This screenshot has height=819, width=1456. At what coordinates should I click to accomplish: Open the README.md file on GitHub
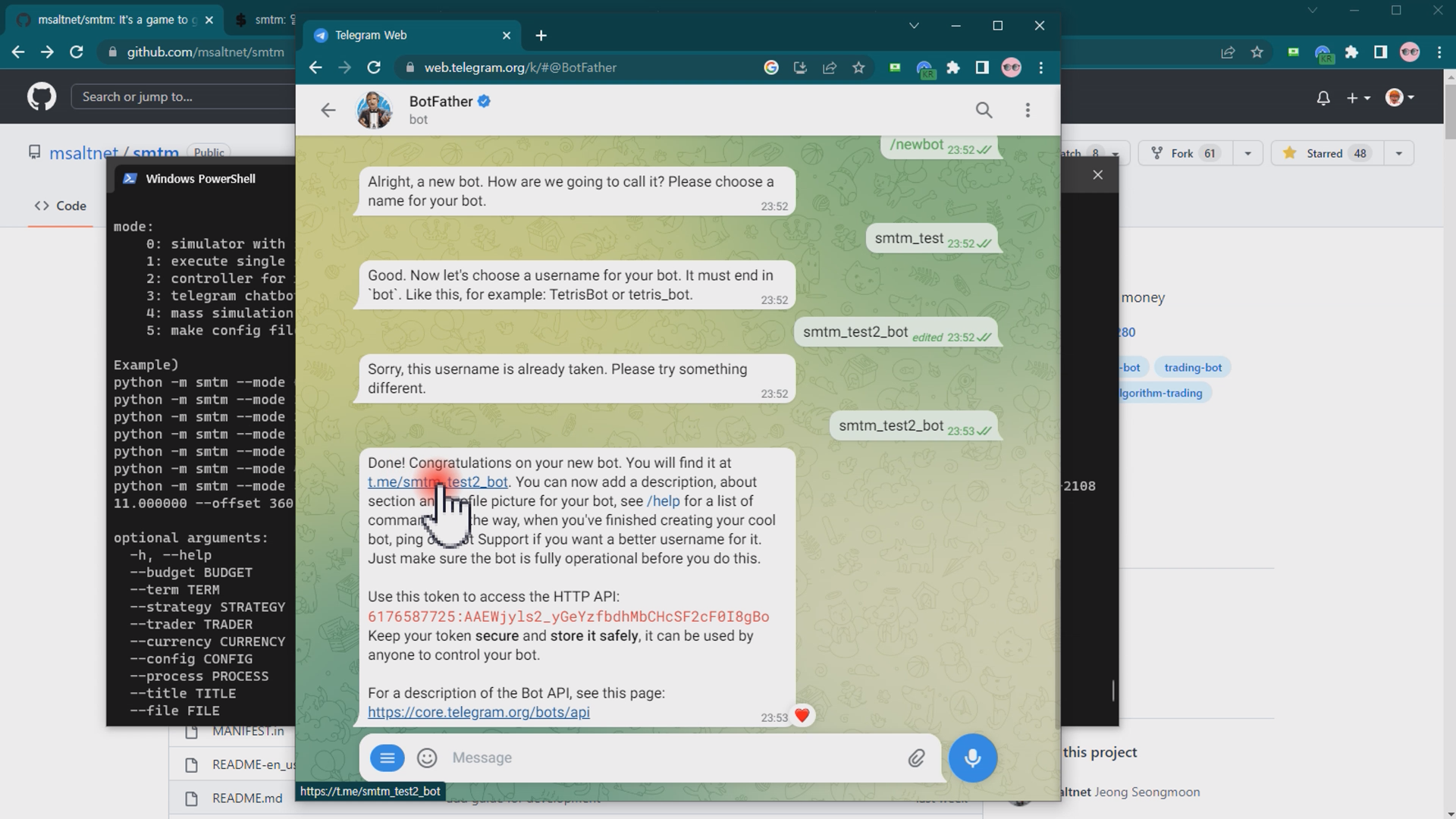(247, 798)
